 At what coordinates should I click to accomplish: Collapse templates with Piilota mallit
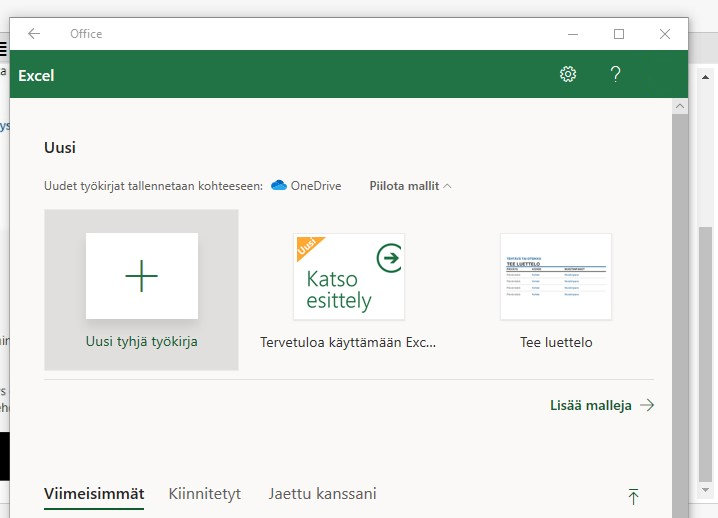coord(410,186)
